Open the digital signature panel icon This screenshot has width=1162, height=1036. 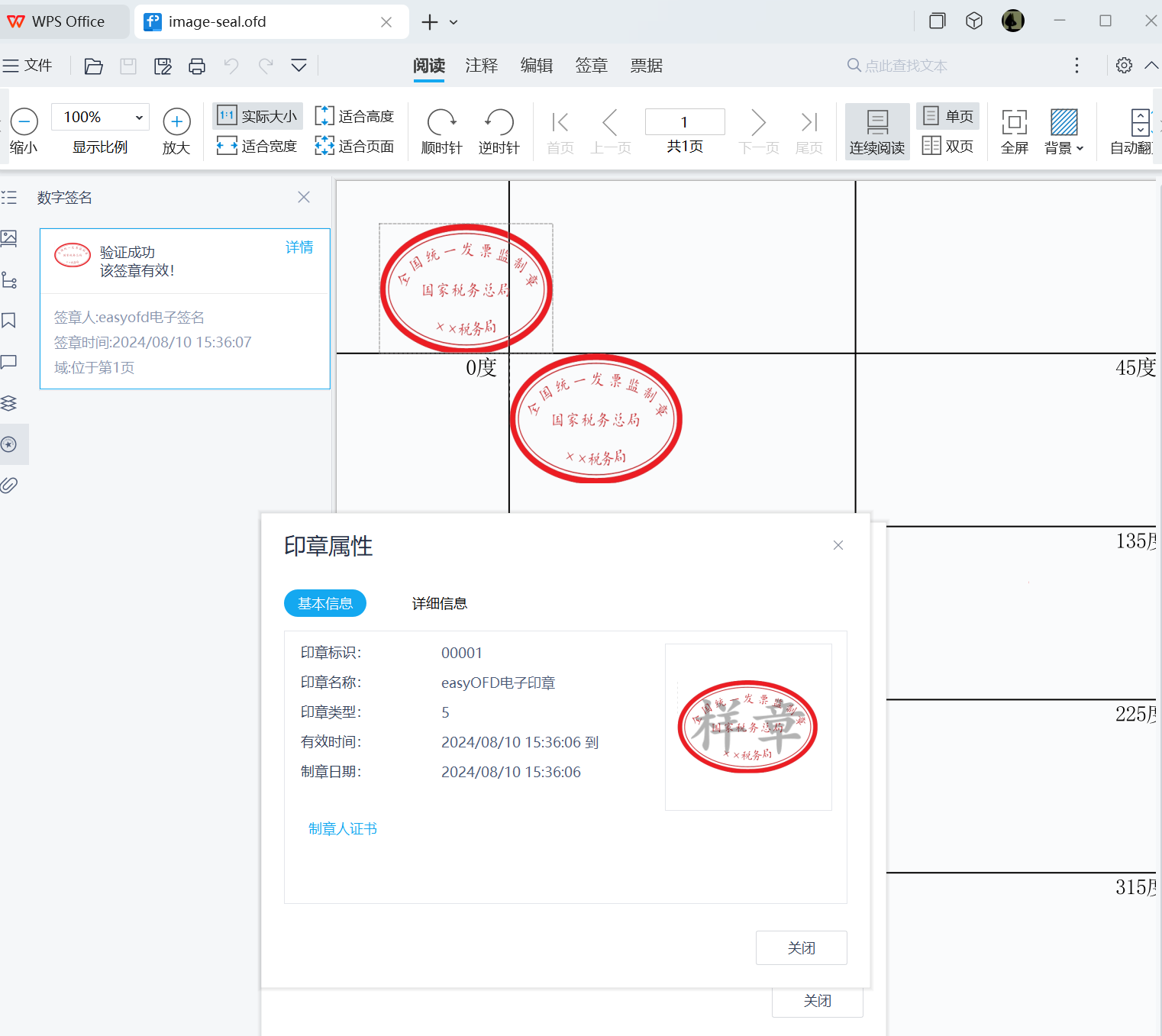click(x=10, y=444)
